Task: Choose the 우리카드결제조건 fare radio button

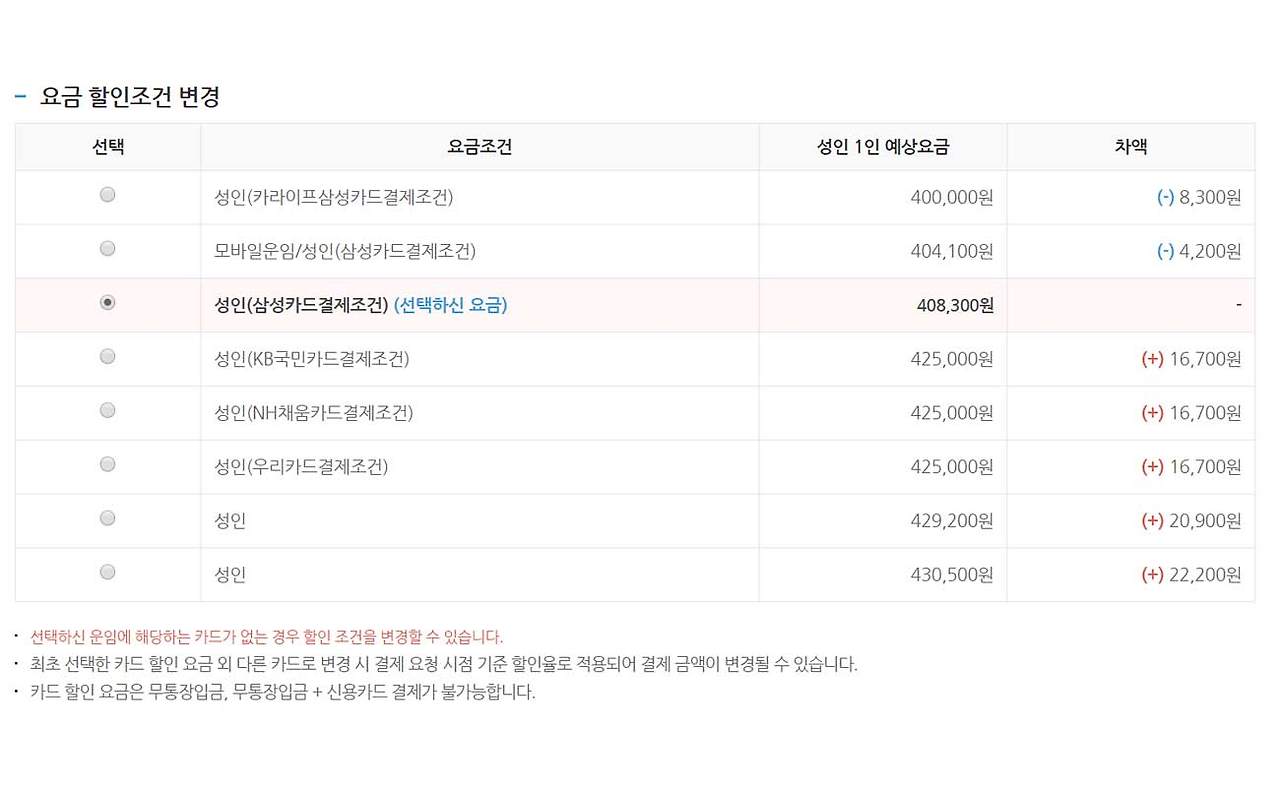Action: pos(108,465)
